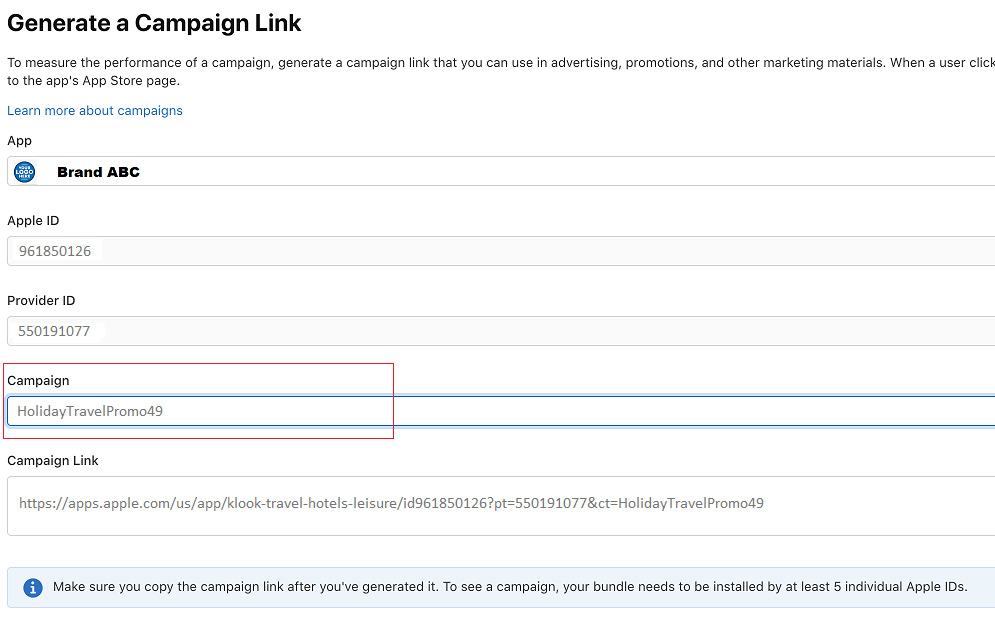Viewport: 995px width, 635px height.
Task: Click the 'Make sure you copy' notice message
Action: 510,587
